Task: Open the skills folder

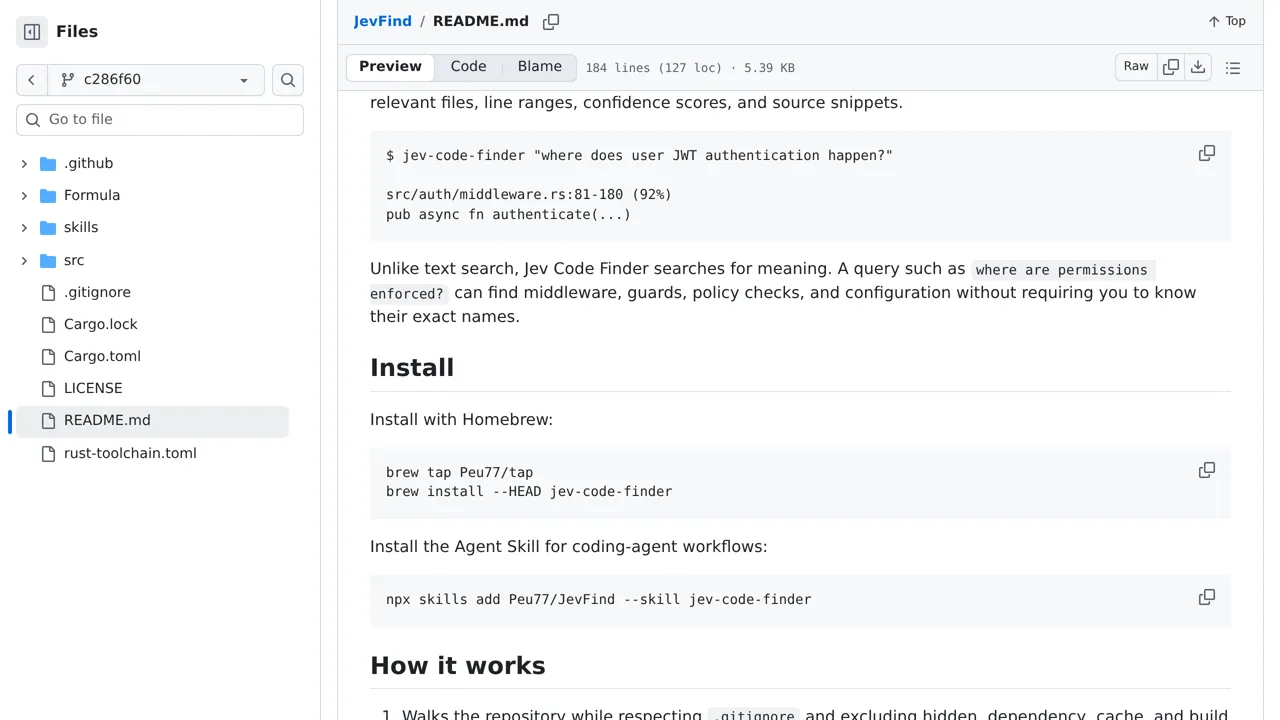Action: tap(81, 227)
